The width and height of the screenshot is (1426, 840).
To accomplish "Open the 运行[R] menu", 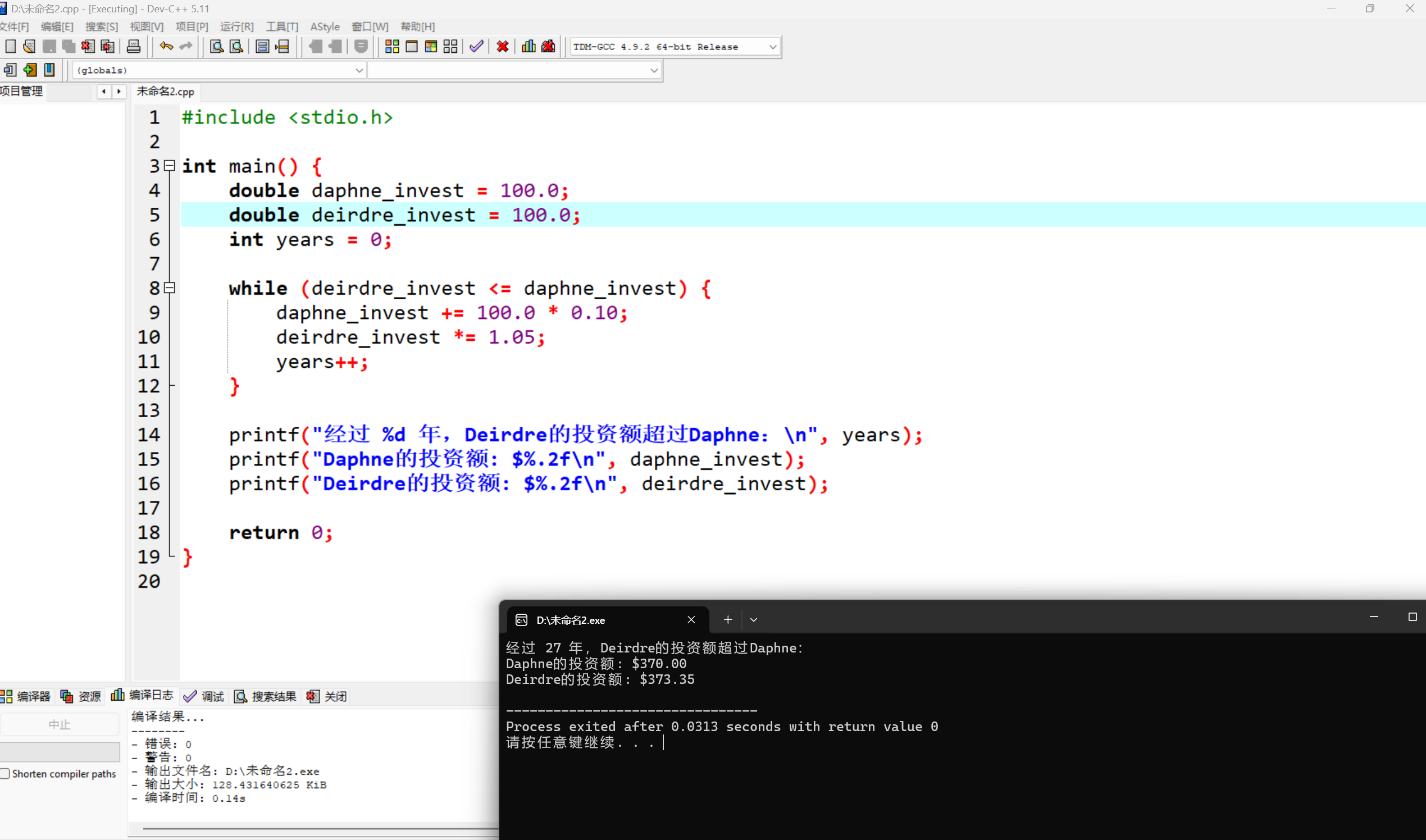I will click(236, 26).
